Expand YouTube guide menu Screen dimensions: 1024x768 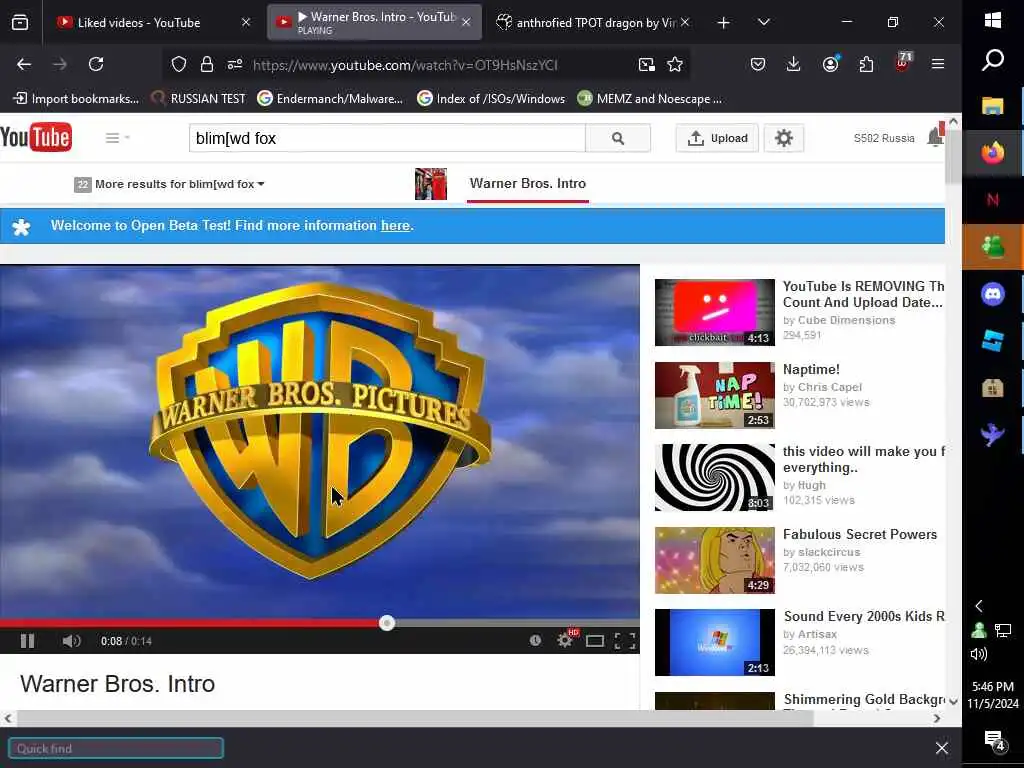point(117,138)
